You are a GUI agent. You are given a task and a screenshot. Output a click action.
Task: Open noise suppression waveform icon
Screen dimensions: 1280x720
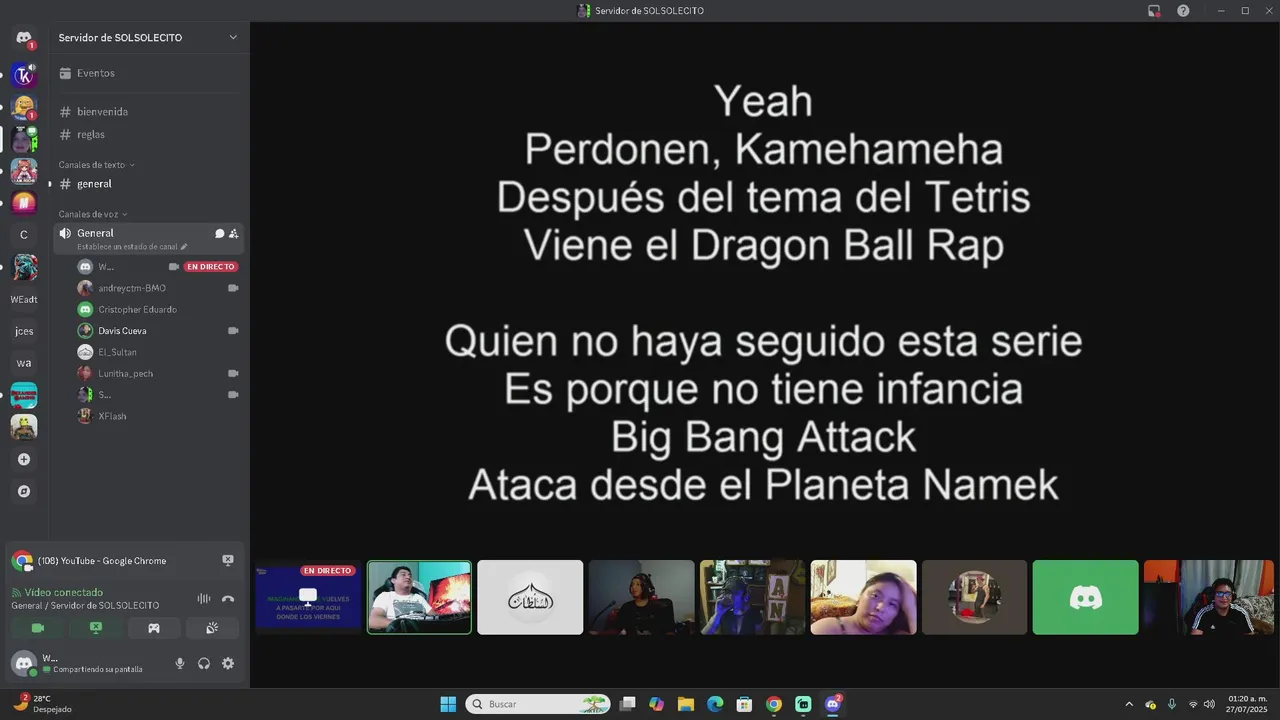pyautogui.click(x=204, y=598)
